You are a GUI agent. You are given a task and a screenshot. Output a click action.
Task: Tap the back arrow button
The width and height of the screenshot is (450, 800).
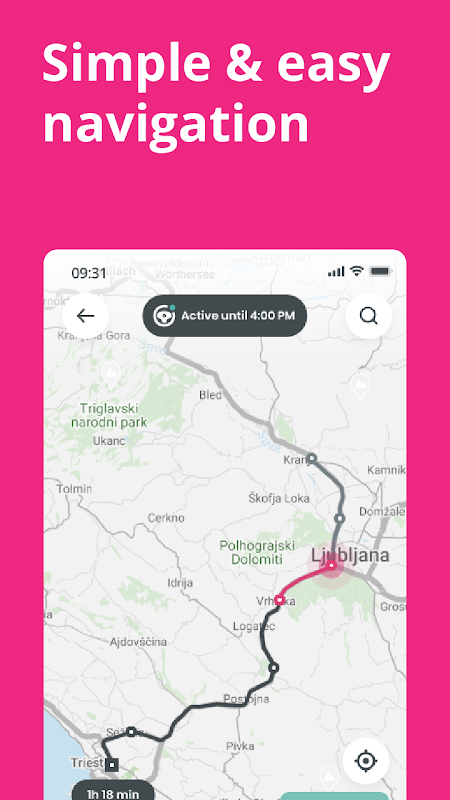[x=85, y=316]
